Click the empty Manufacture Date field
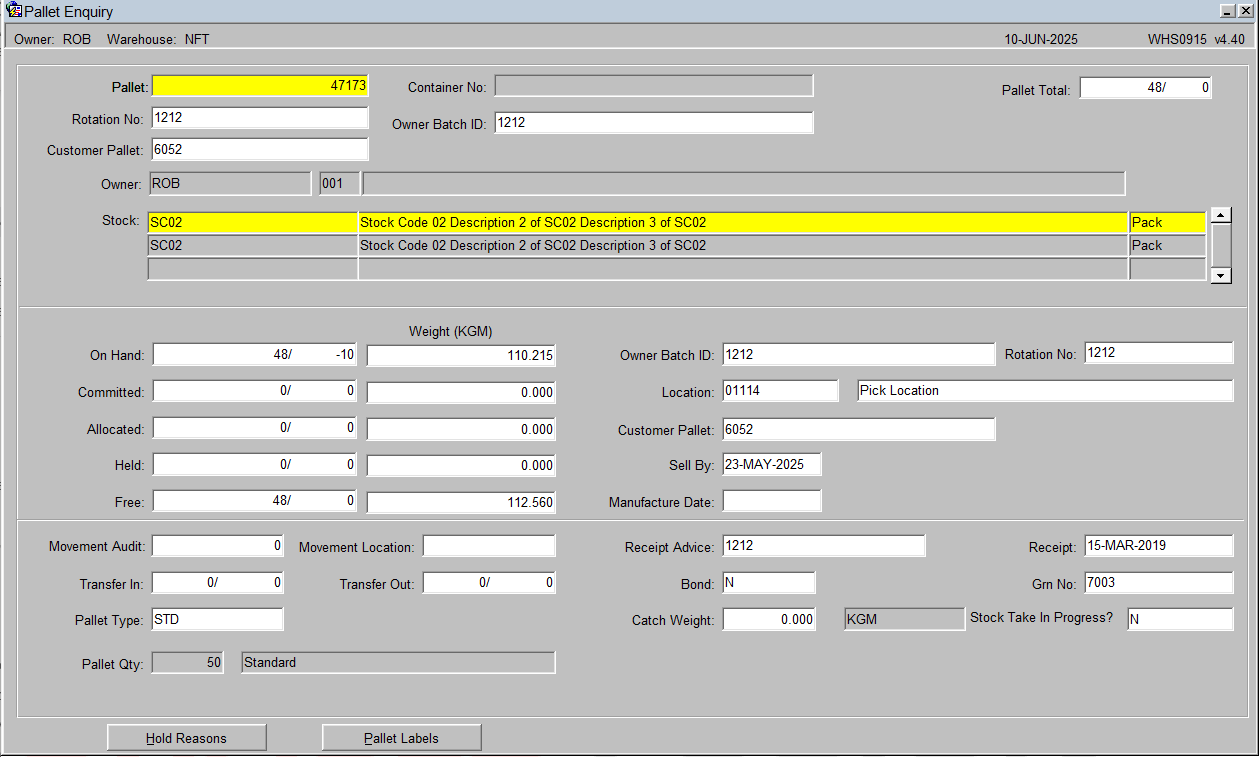Image resolution: width=1260 pixels, height=757 pixels. [x=771, y=501]
